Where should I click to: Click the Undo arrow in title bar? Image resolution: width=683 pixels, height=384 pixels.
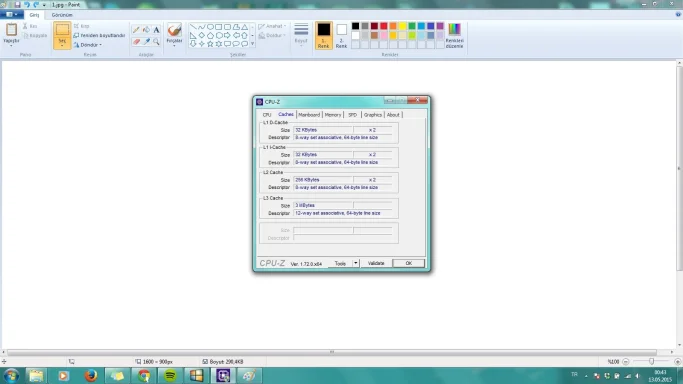[27, 4]
